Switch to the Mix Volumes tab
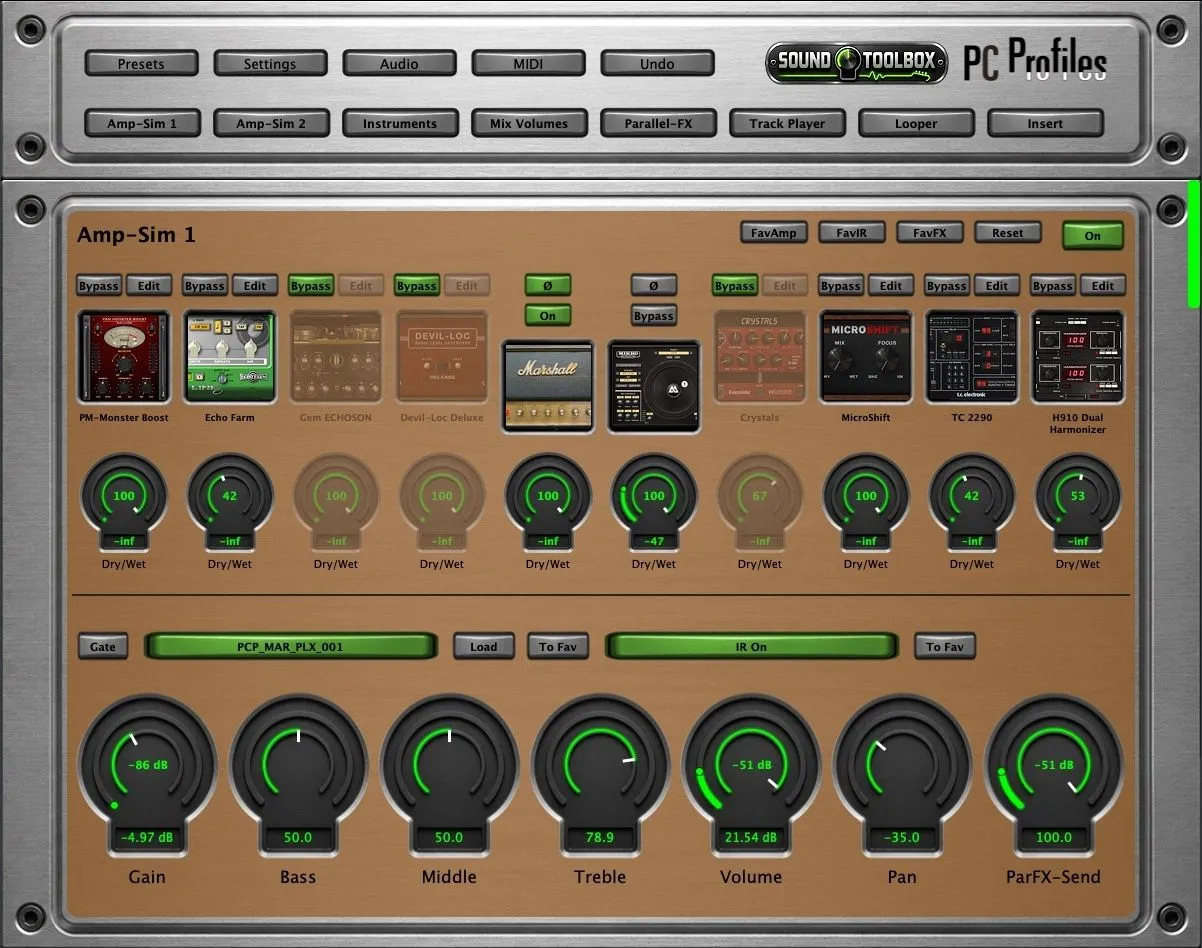This screenshot has width=1202, height=948. (x=529, y=124)
